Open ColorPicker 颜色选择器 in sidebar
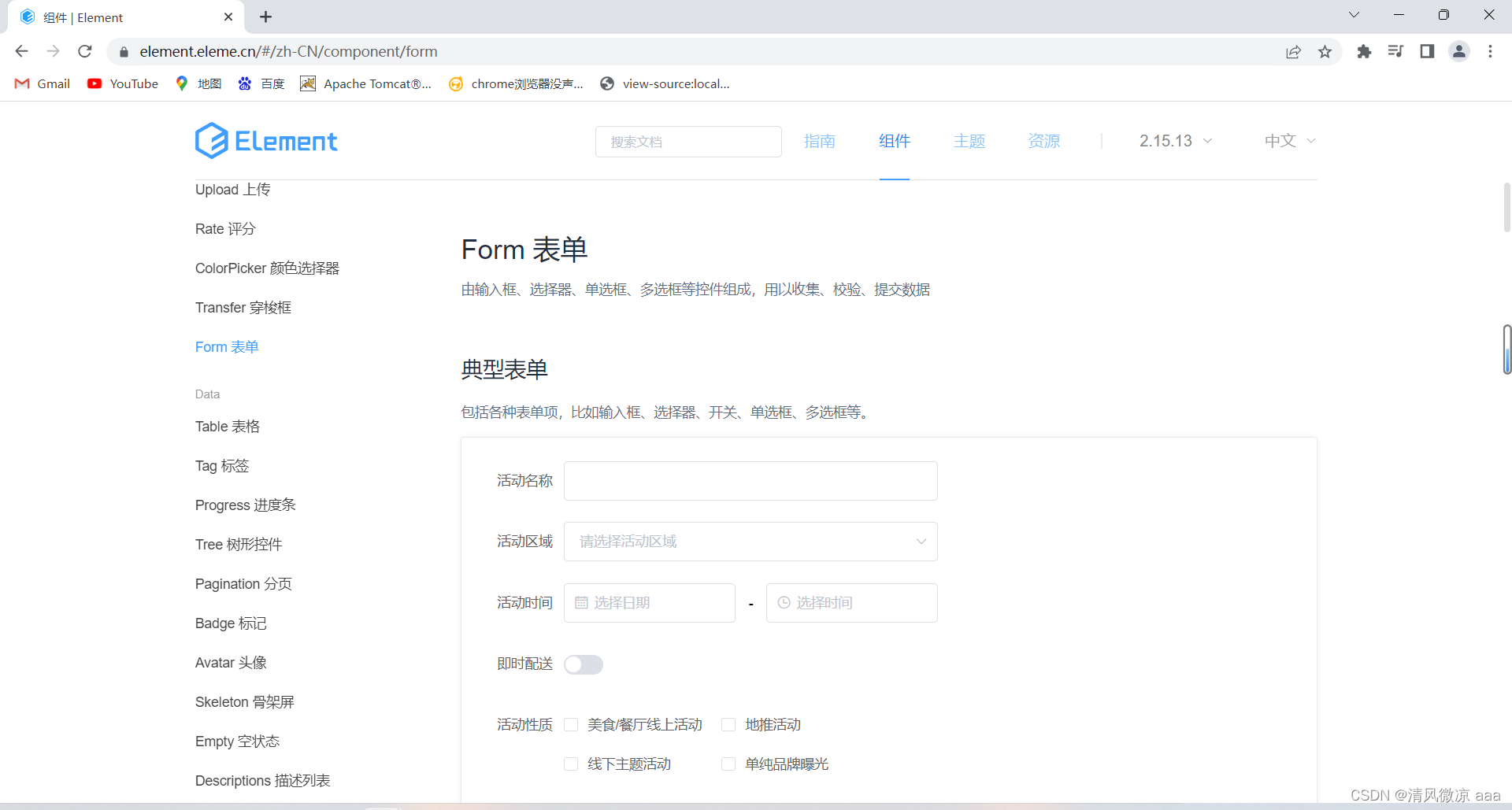Screen dimensions: 1512x810 267,268
